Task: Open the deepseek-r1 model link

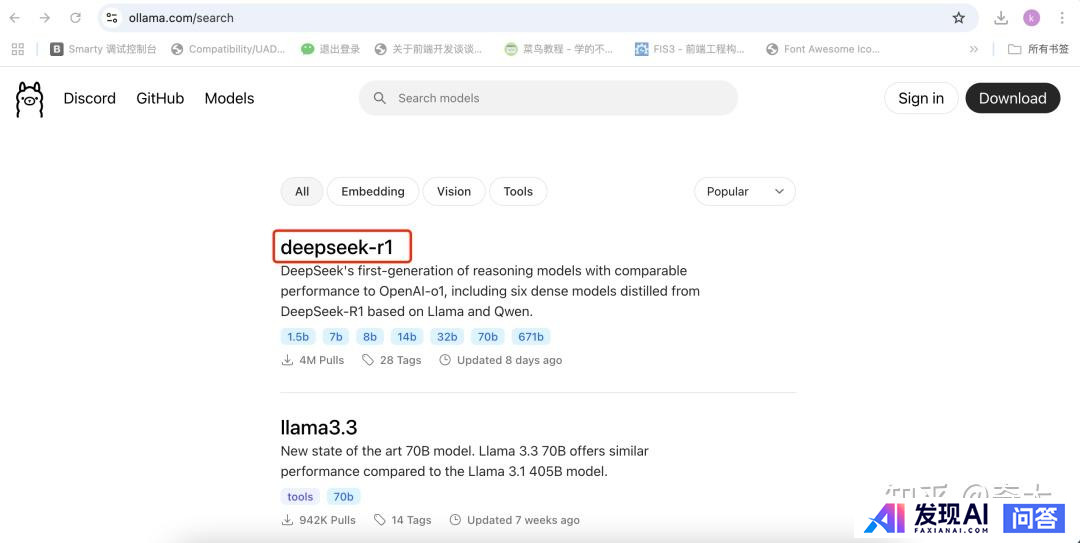Action: tap(337, 247)
